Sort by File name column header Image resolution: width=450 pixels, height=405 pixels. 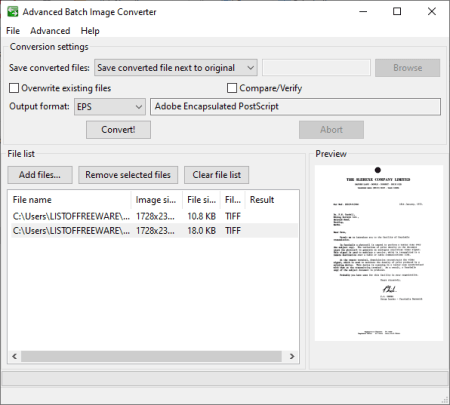pyautogui.click(x=70, y=200)
